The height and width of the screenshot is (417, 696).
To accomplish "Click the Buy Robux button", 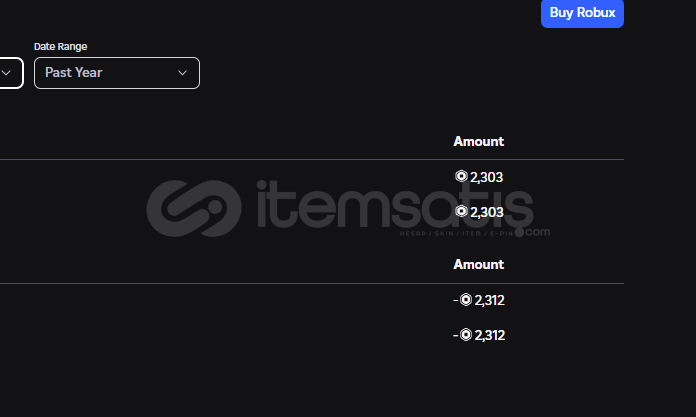I will [582, 13].
